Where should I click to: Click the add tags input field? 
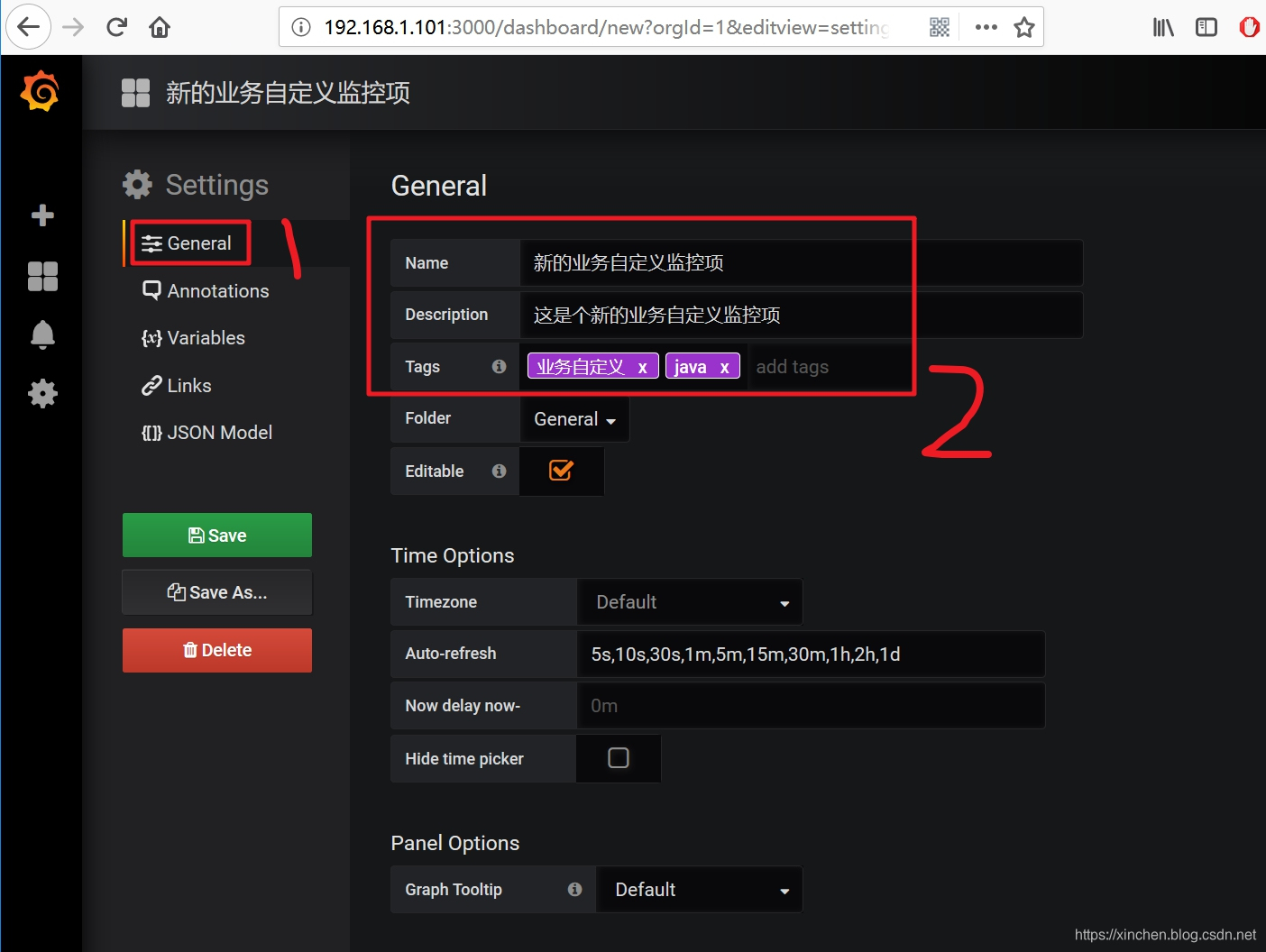coord(828,367)
